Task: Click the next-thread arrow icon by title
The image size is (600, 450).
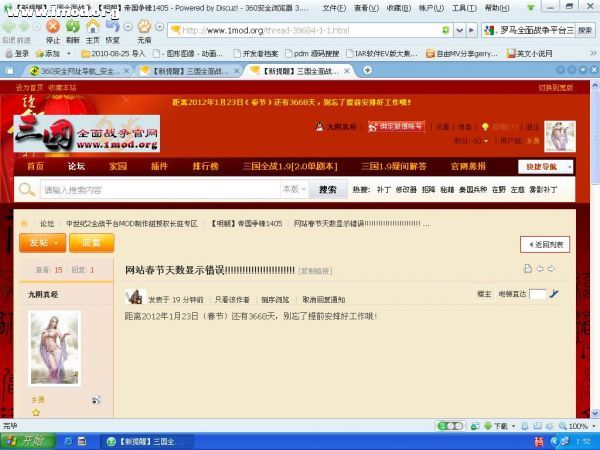Action: click(551, 269)
